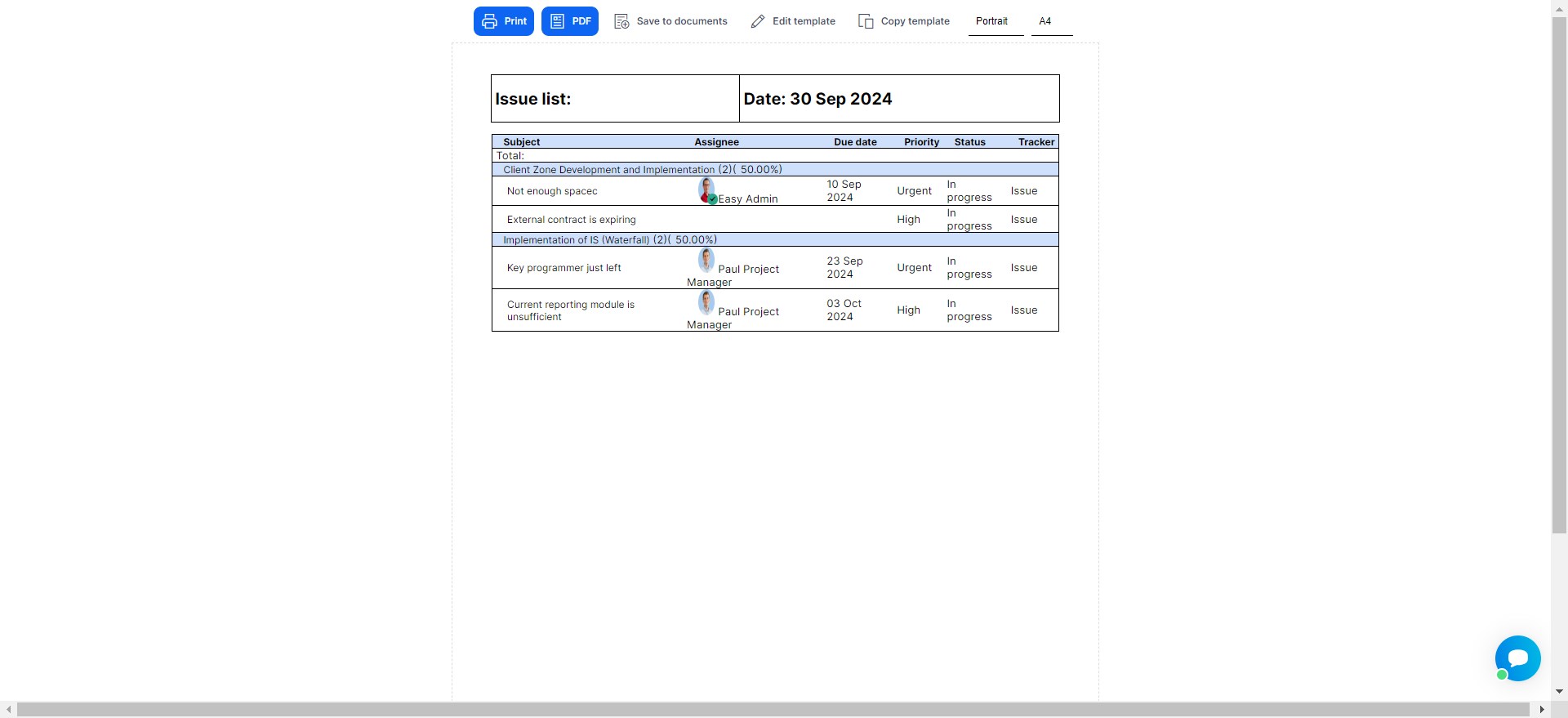1568x718 pixels.
Task: Click the Priority column header
Action: tap(921, 142)
